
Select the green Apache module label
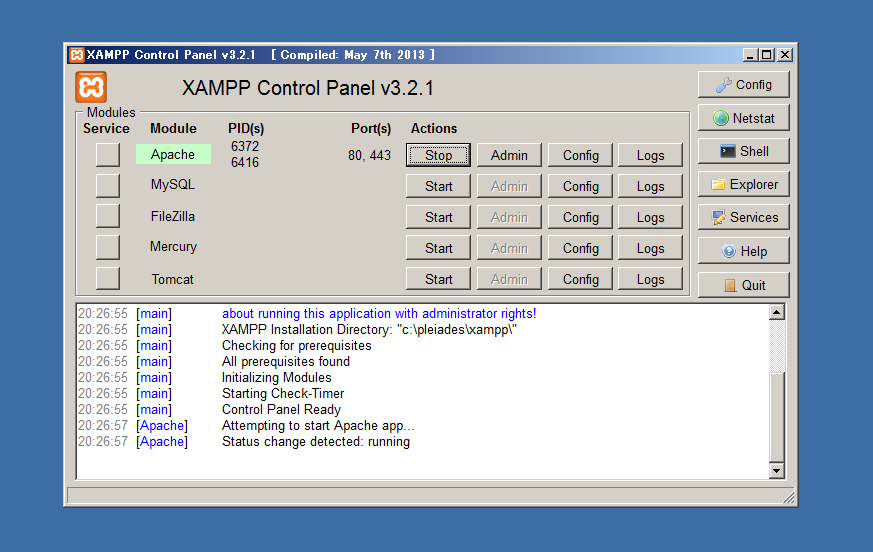click(x=173, y=154)
